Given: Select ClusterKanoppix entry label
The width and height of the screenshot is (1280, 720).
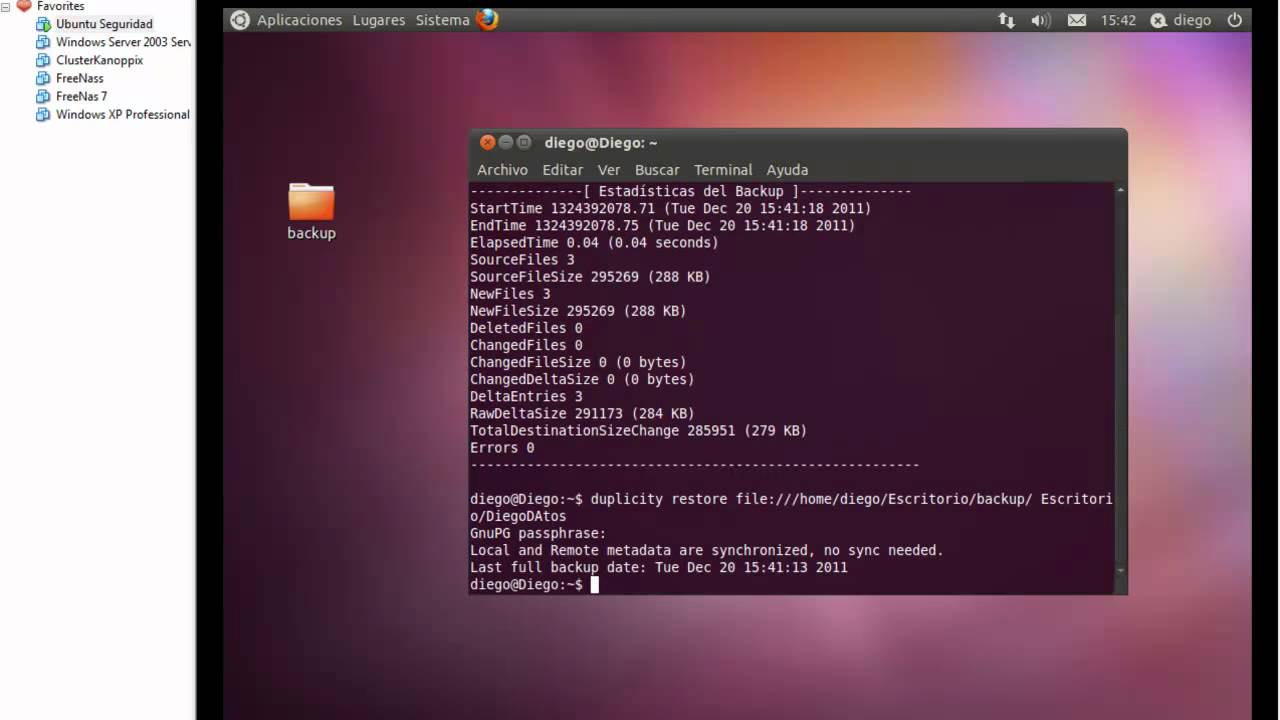Looking at the screenshot, I should (99, 60).
